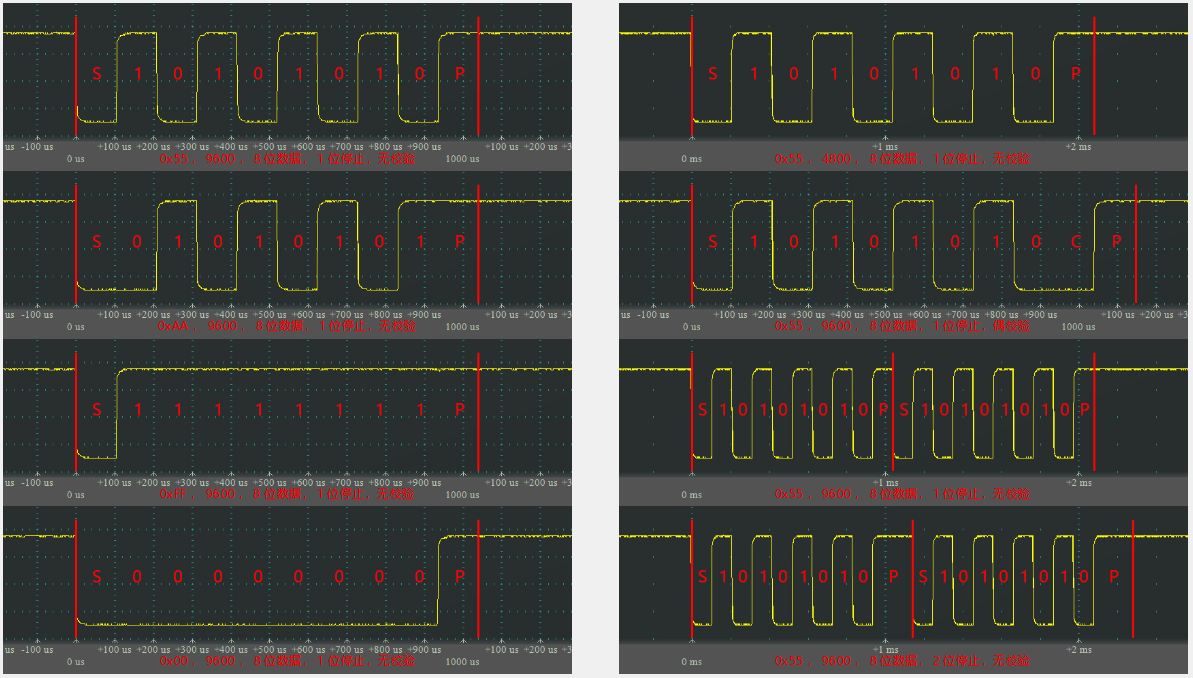Click the '+100 us' label after 0 us in even parity panel

click(x=730, y=315)
